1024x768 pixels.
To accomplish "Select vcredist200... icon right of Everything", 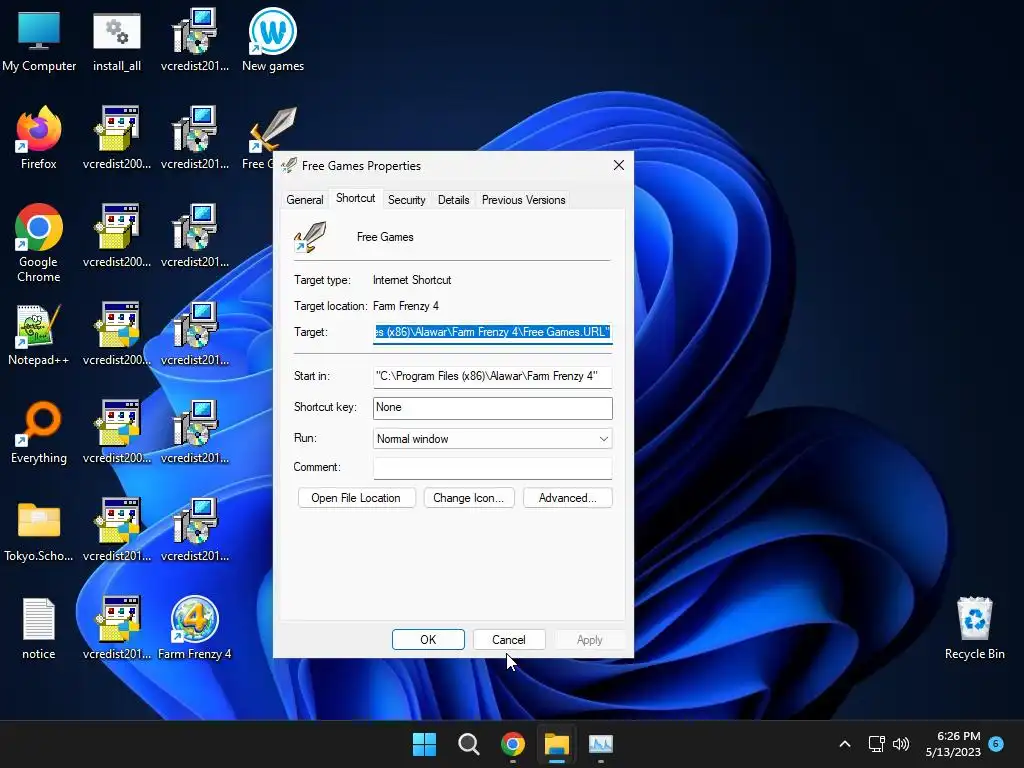I will pos(117,432).
